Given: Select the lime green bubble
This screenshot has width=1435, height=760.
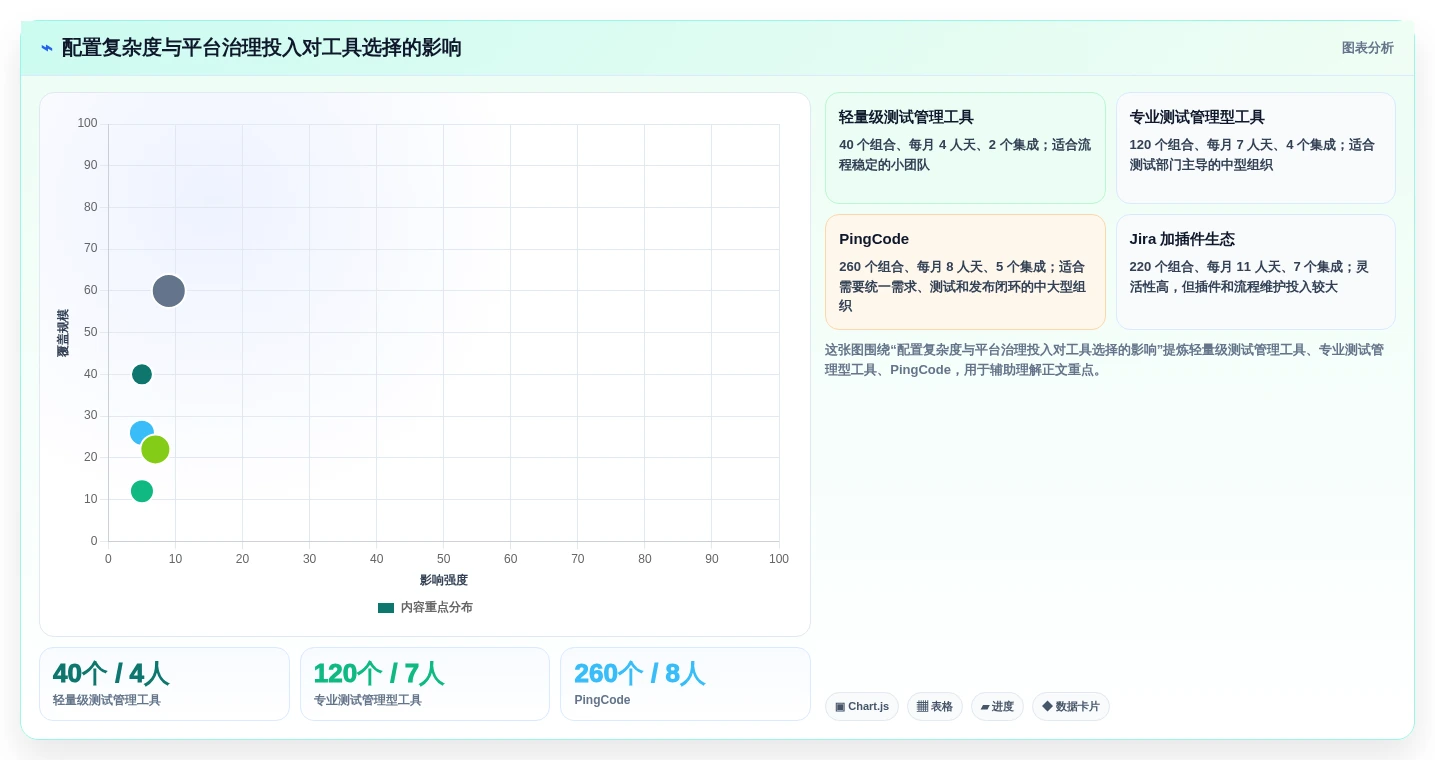Looking at the screenshot, I should 155,449.
